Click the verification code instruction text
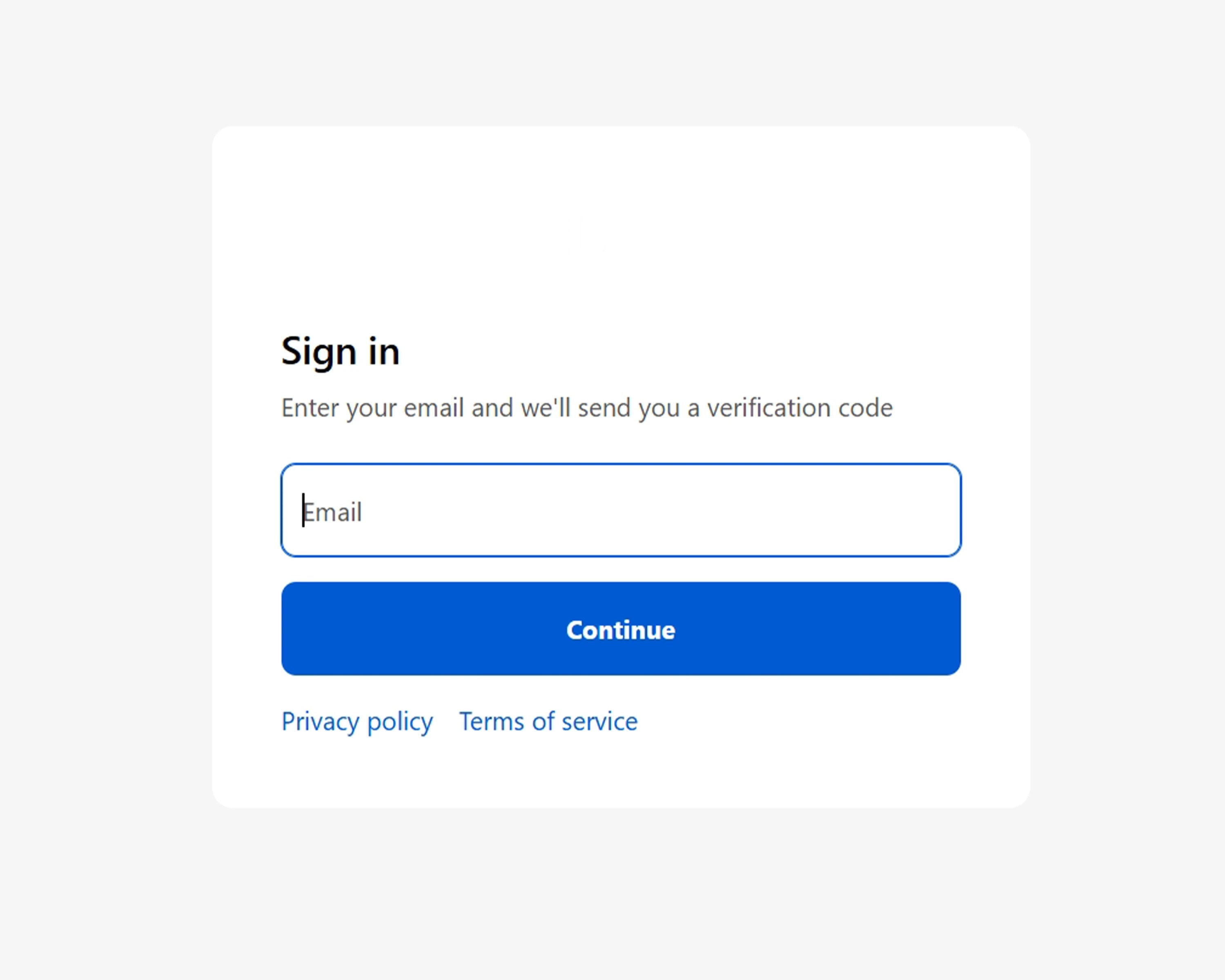 (586, 408)
